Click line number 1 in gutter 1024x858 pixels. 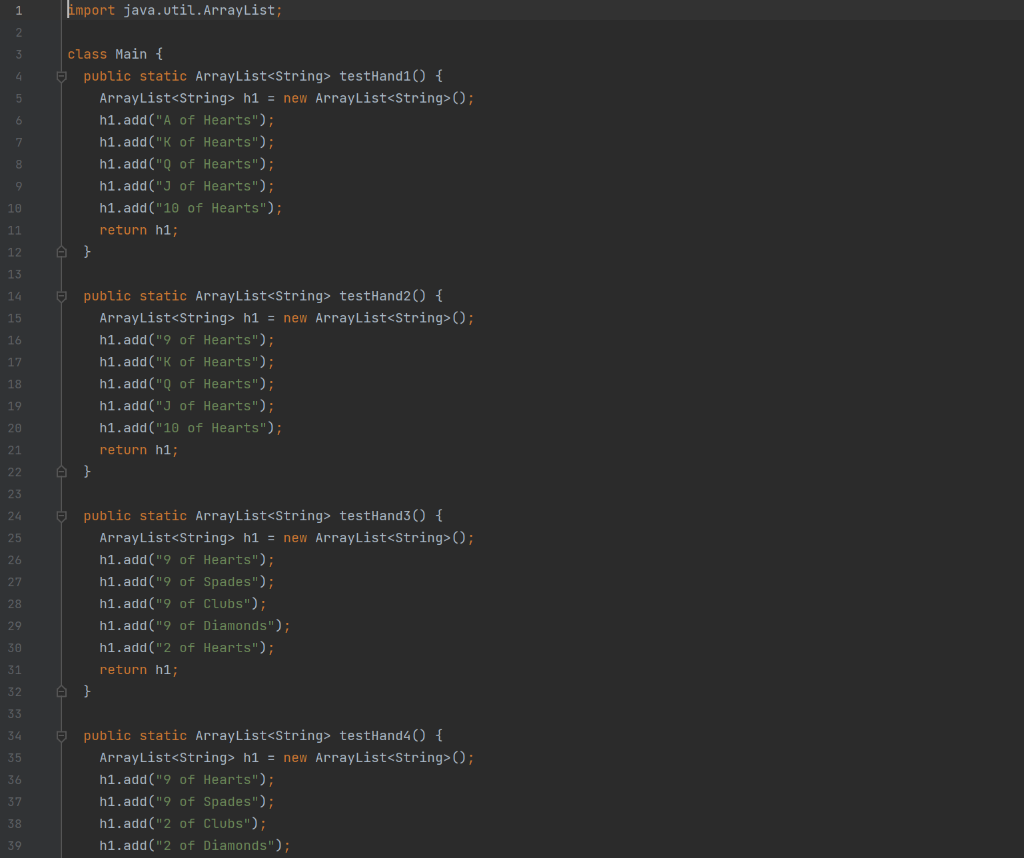(18, 10)
